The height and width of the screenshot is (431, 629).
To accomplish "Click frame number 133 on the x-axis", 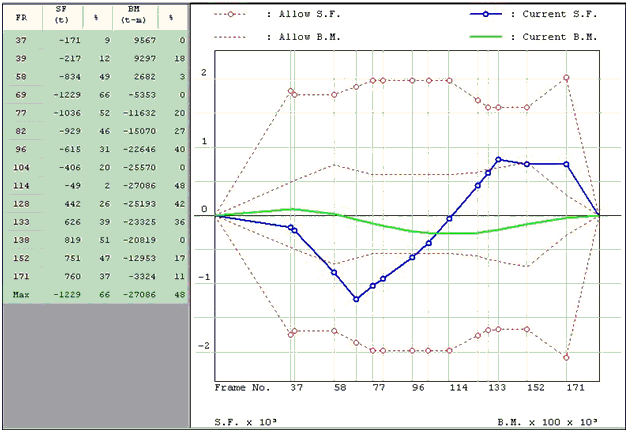I will pos(496,386).
